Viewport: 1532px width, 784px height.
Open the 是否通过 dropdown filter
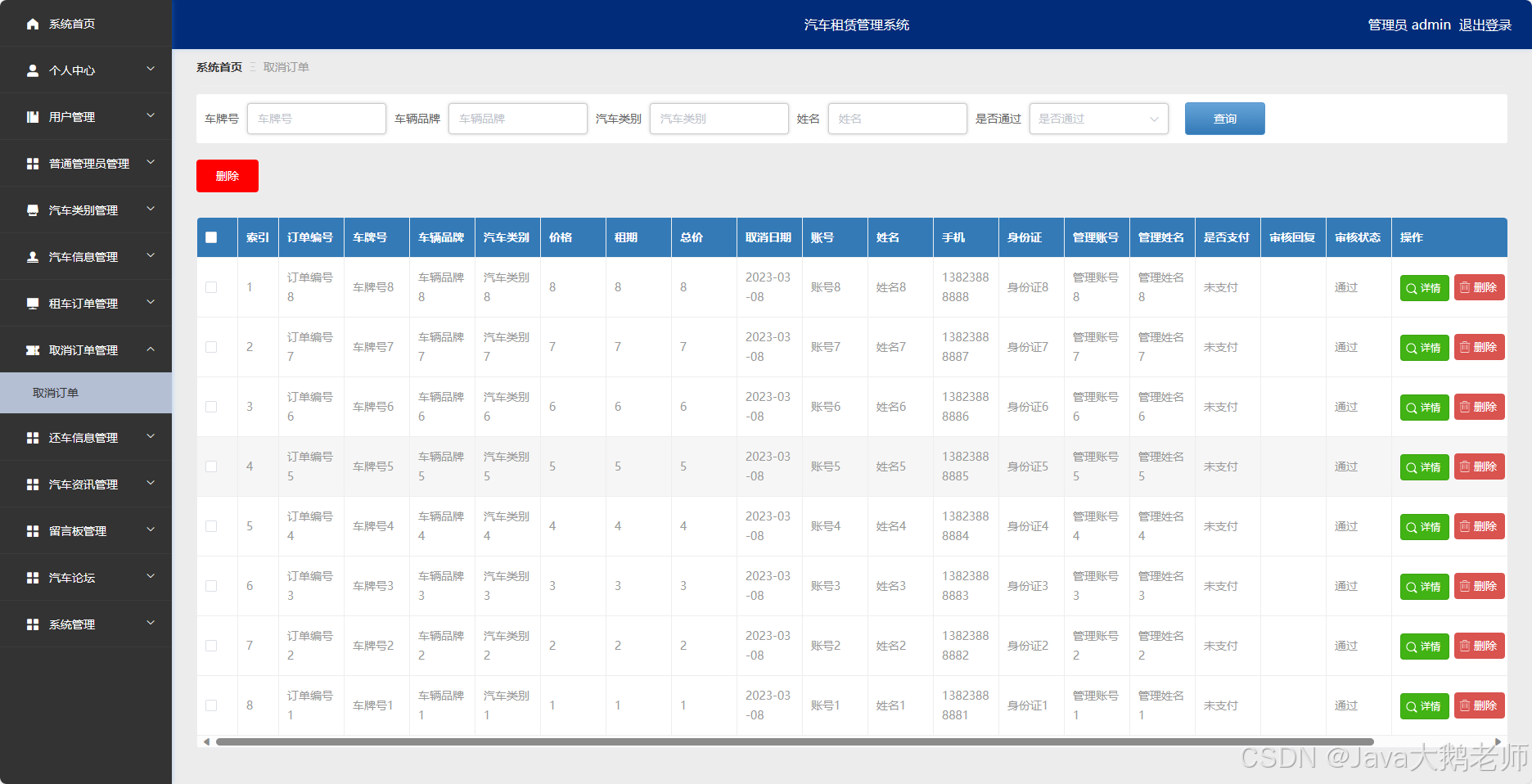point(1098,119)
